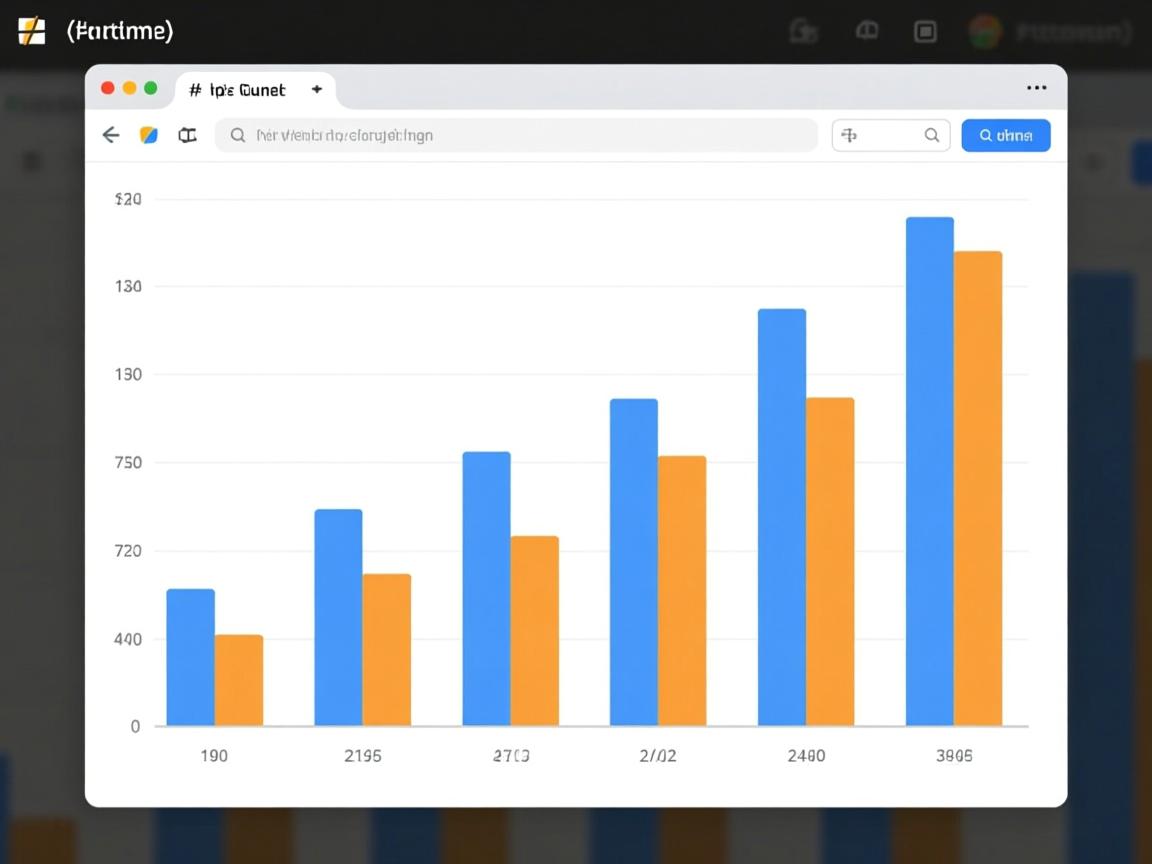Click the tallest orange bar in the chart
The height and width of the screenshot is (864, 1152).
[978, 488]
